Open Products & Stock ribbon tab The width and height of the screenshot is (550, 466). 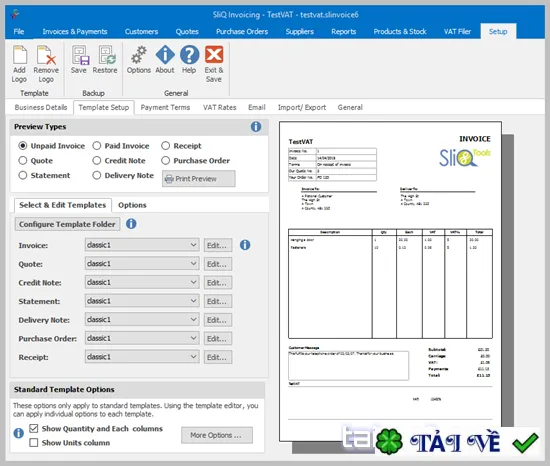pyautogui.click(x=400, y=32)
